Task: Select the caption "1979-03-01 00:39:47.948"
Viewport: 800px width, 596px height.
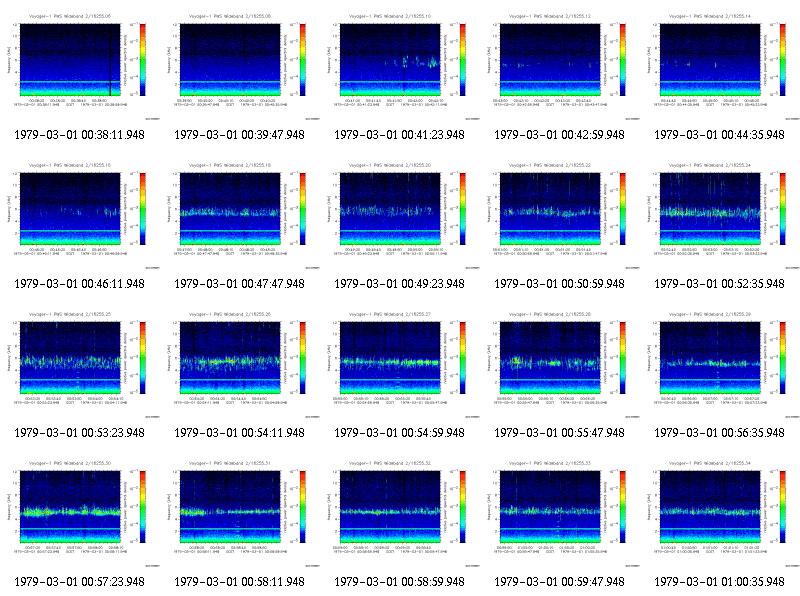Action: point(240,135)
